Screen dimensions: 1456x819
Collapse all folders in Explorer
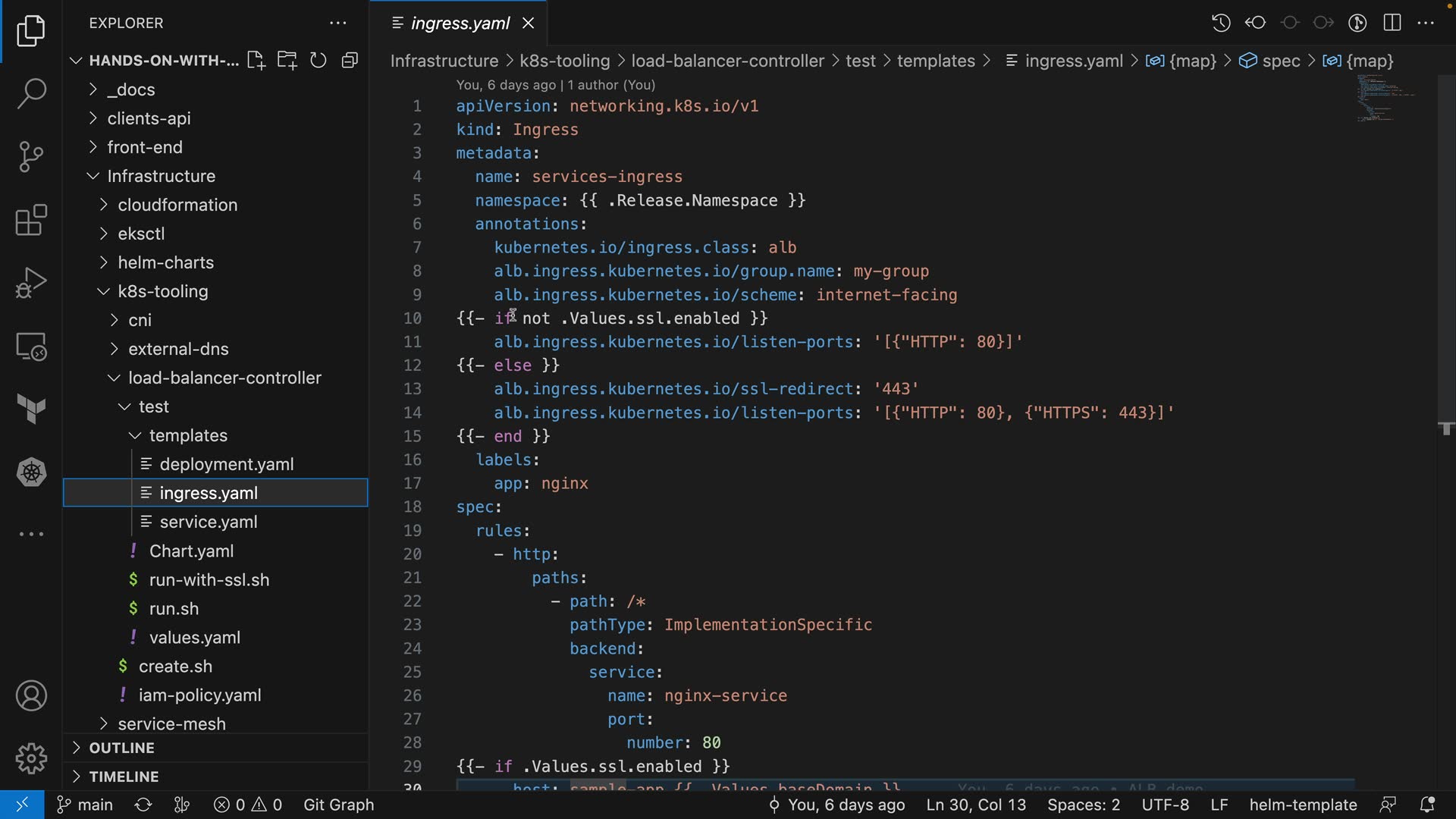click(350, 61)
